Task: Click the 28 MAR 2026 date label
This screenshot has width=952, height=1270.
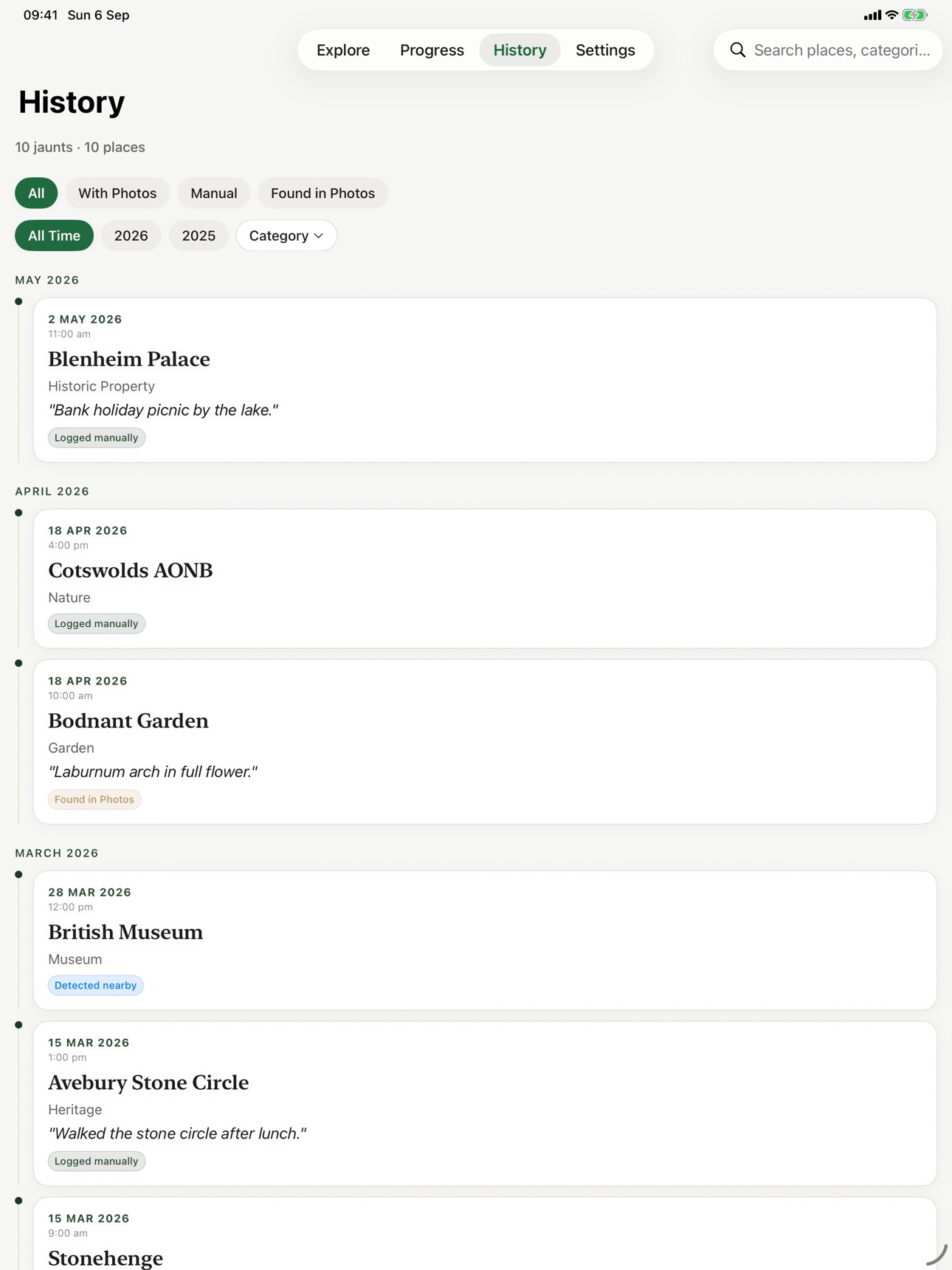Action: pyautogui.click(x=90, y=893)
